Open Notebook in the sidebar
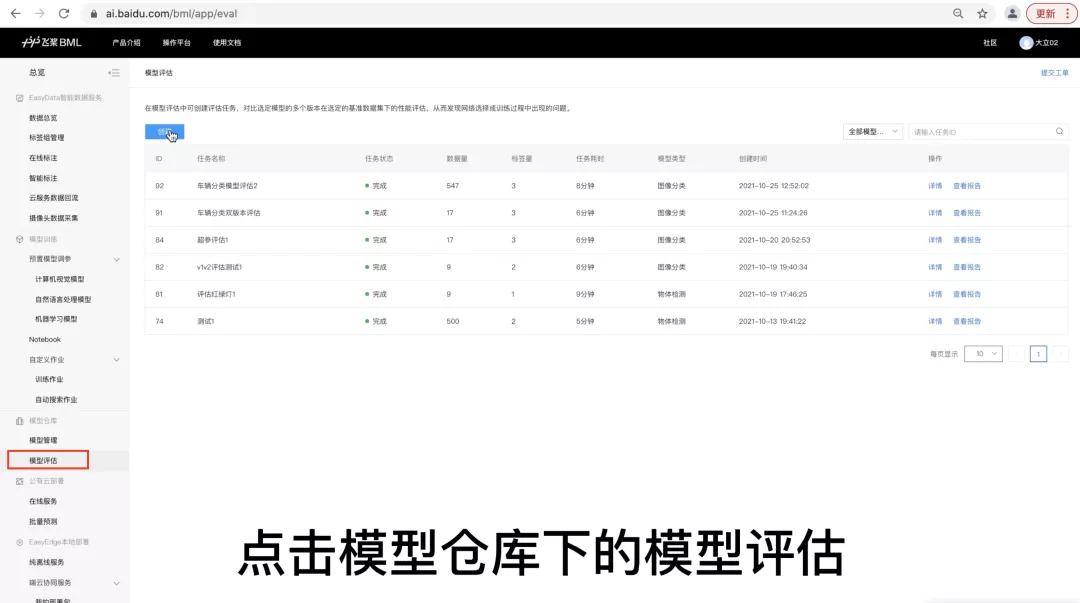This screenshot has width=1080, height=603. pos(45,339)
